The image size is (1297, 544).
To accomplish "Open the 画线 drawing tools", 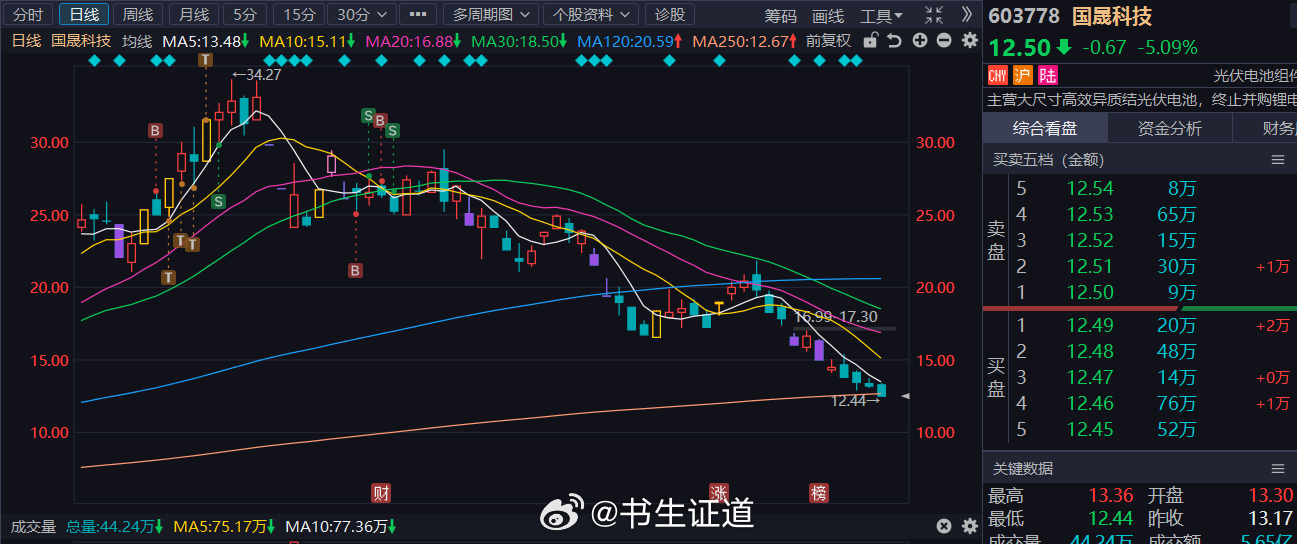I will click(828, 16).
